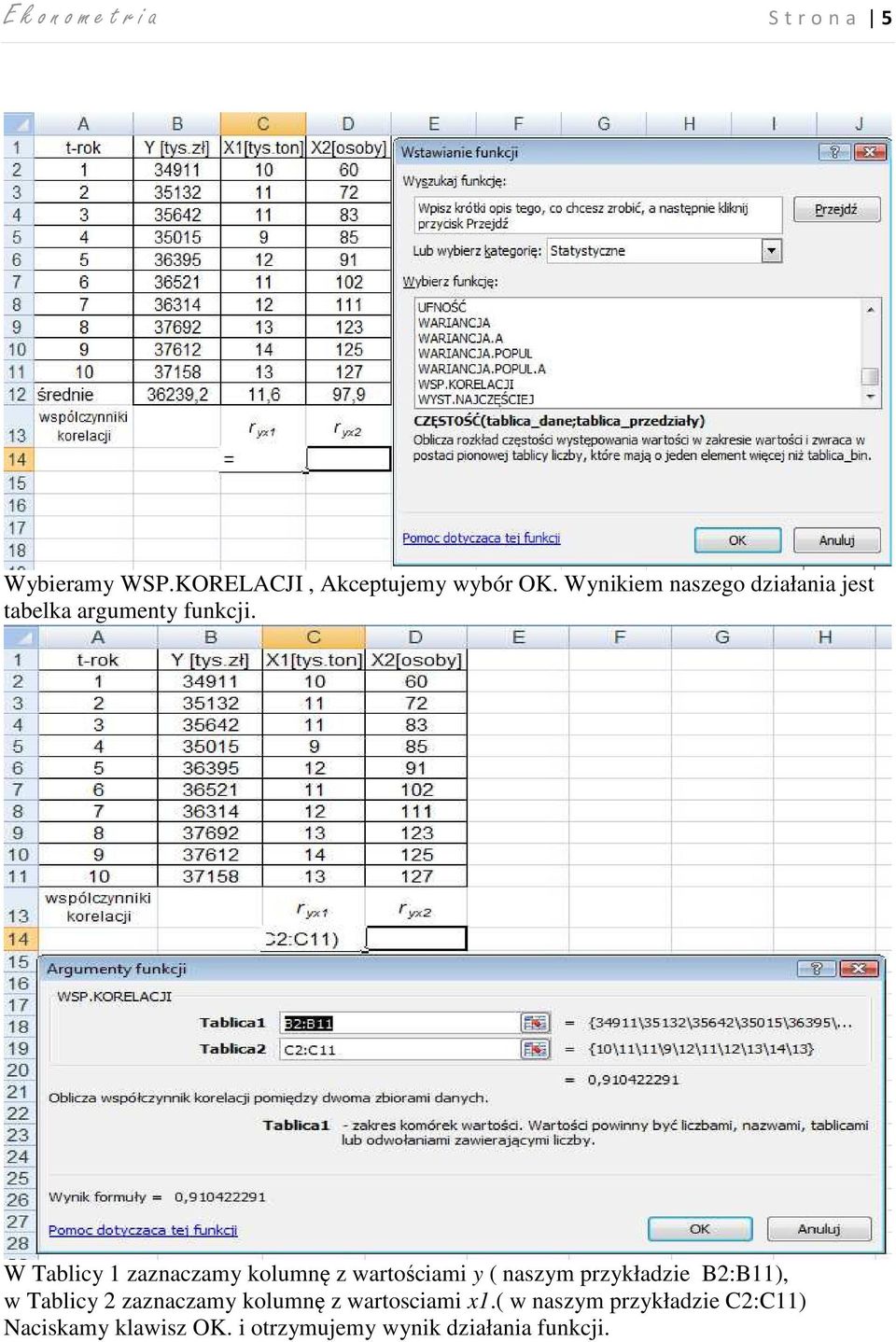The height and width of the screenshot is (1342, 896).
Task: Click Anuluj in Argumenty funkcji dialog
Action: (x=819, y=1229)
